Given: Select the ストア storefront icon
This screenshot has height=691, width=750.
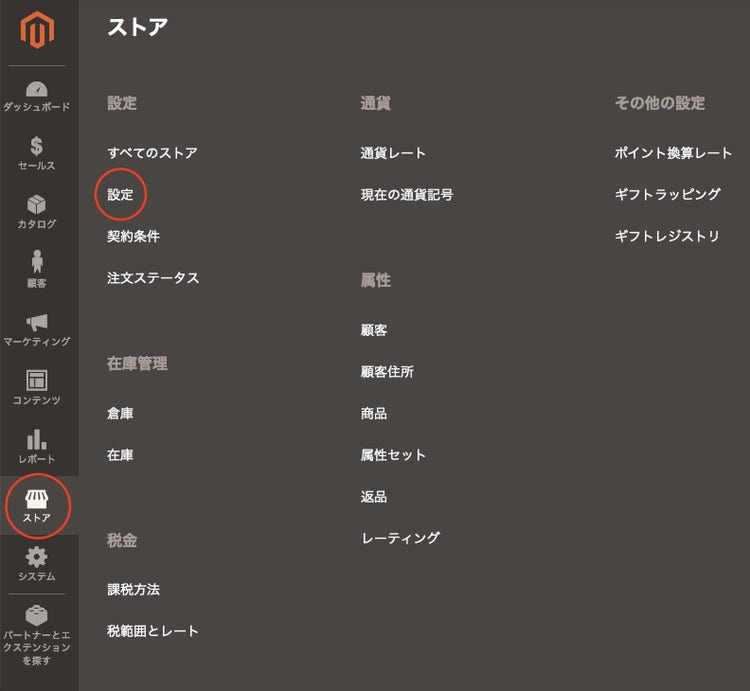Looking at the screenshot, I should (x=37, y=499).
